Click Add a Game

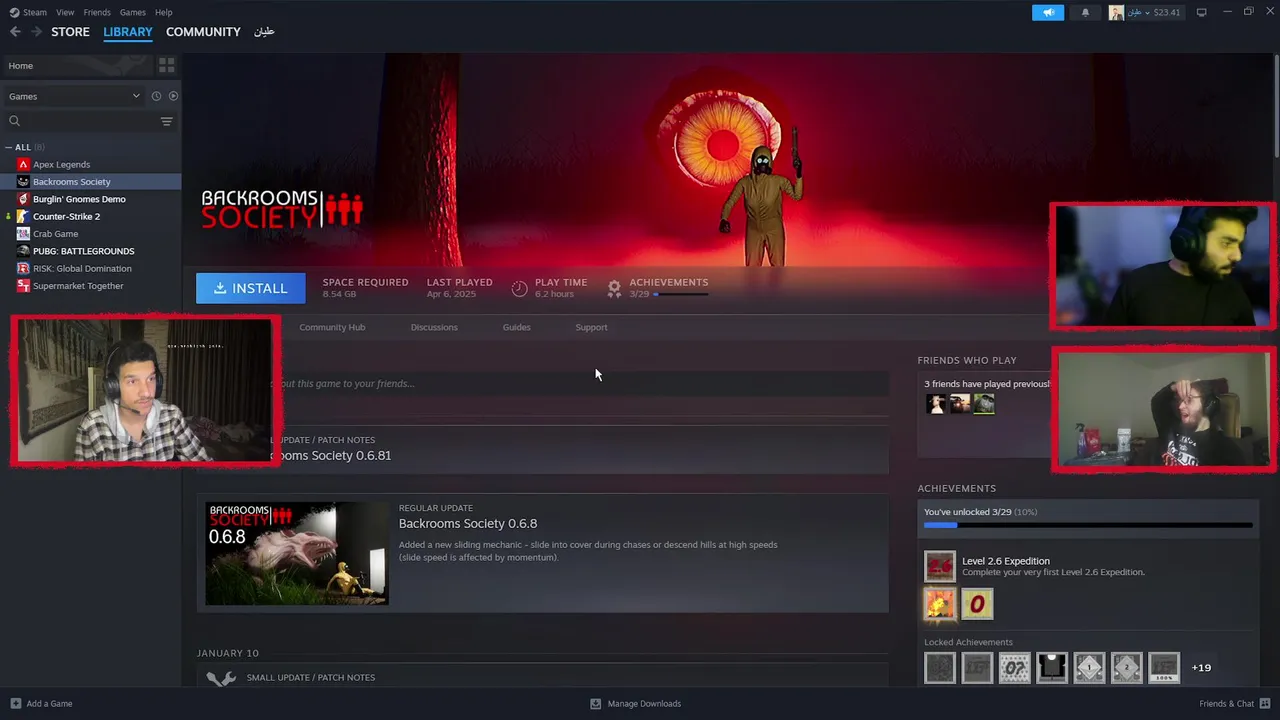(x=41, y=704)
